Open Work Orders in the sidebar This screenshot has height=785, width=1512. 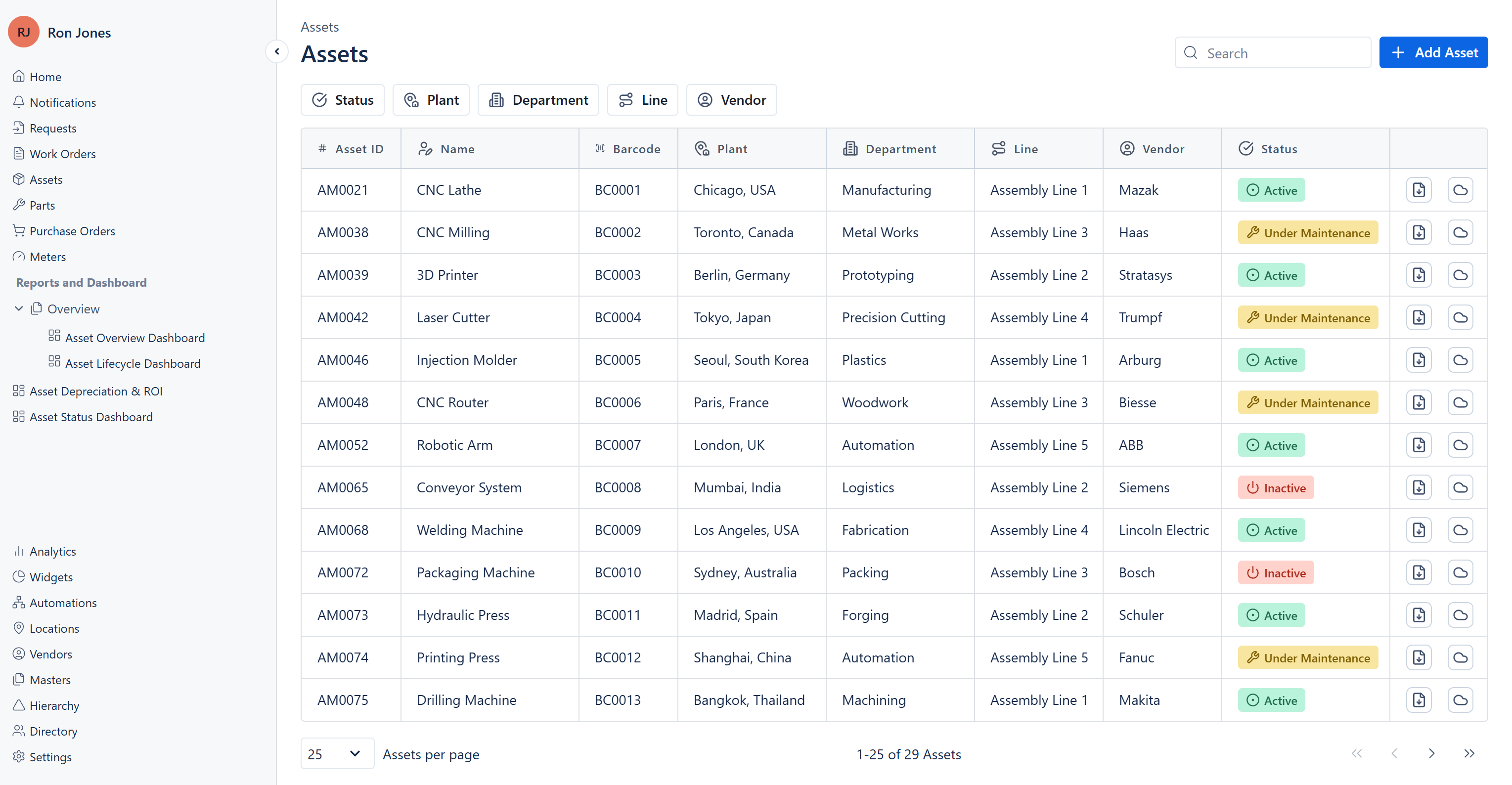tap(54, 154)
